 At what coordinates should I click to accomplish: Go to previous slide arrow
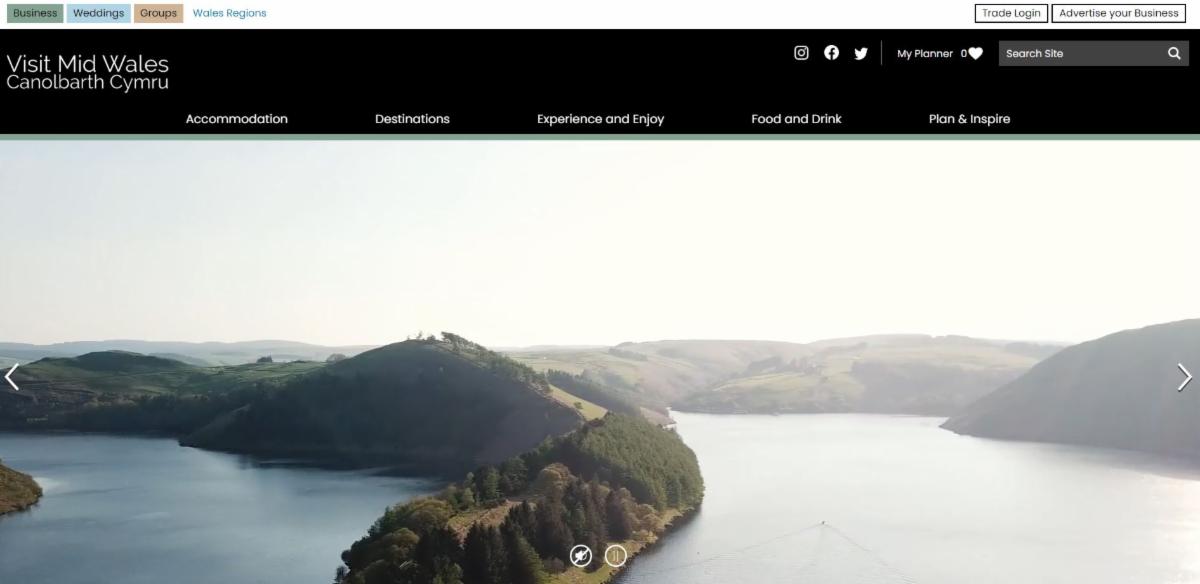[12, 377]
